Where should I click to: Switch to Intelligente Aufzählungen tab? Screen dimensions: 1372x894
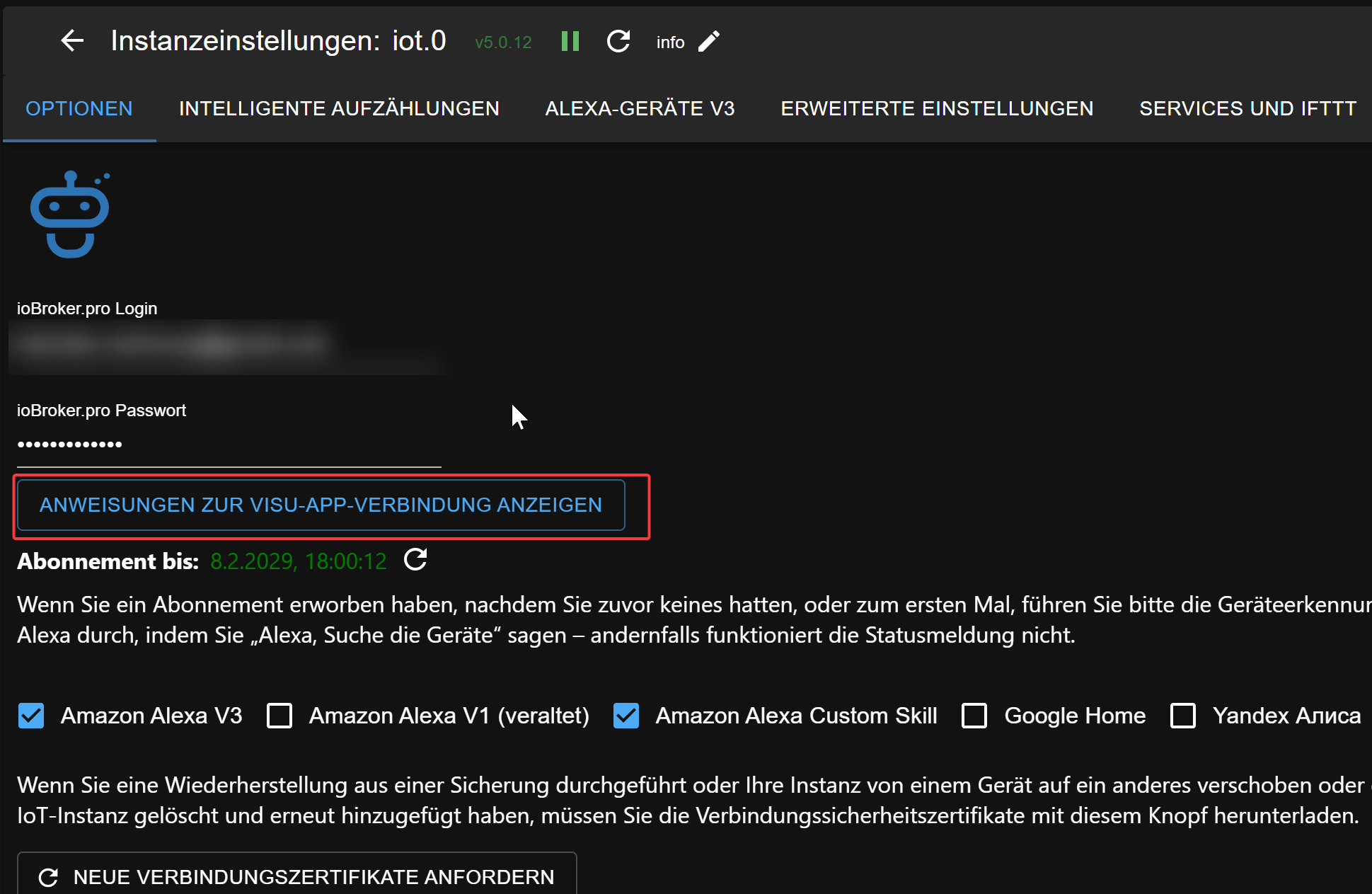[339, 108]
